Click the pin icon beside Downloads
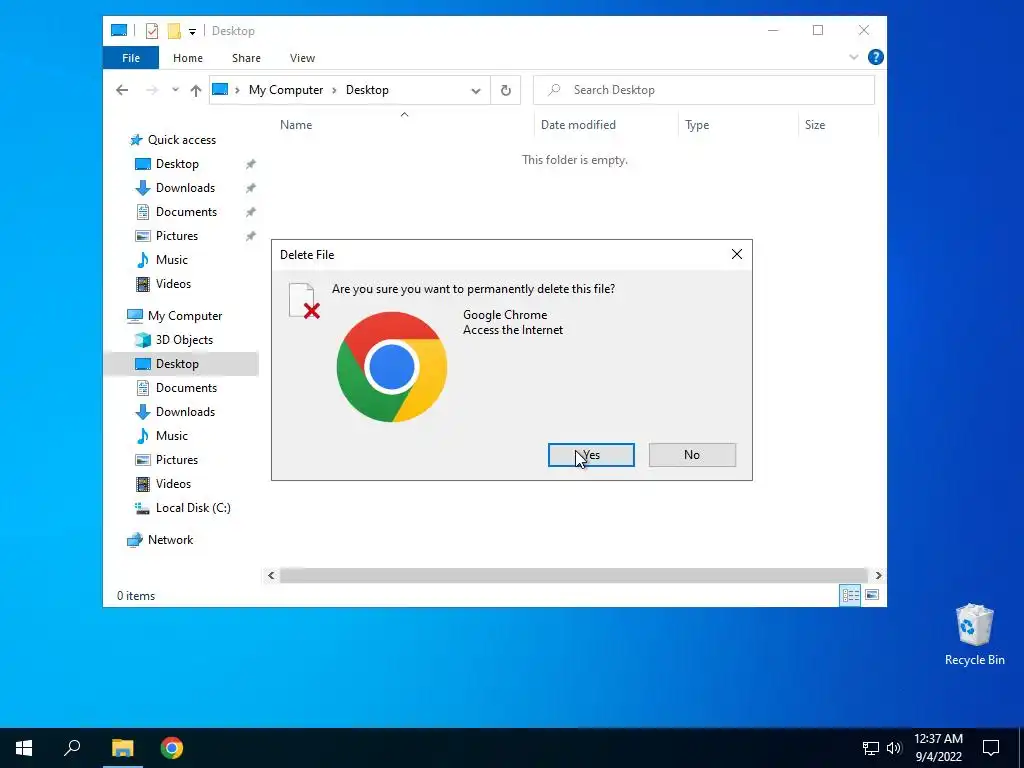The image size is (1024, 768). coord(251,188)
